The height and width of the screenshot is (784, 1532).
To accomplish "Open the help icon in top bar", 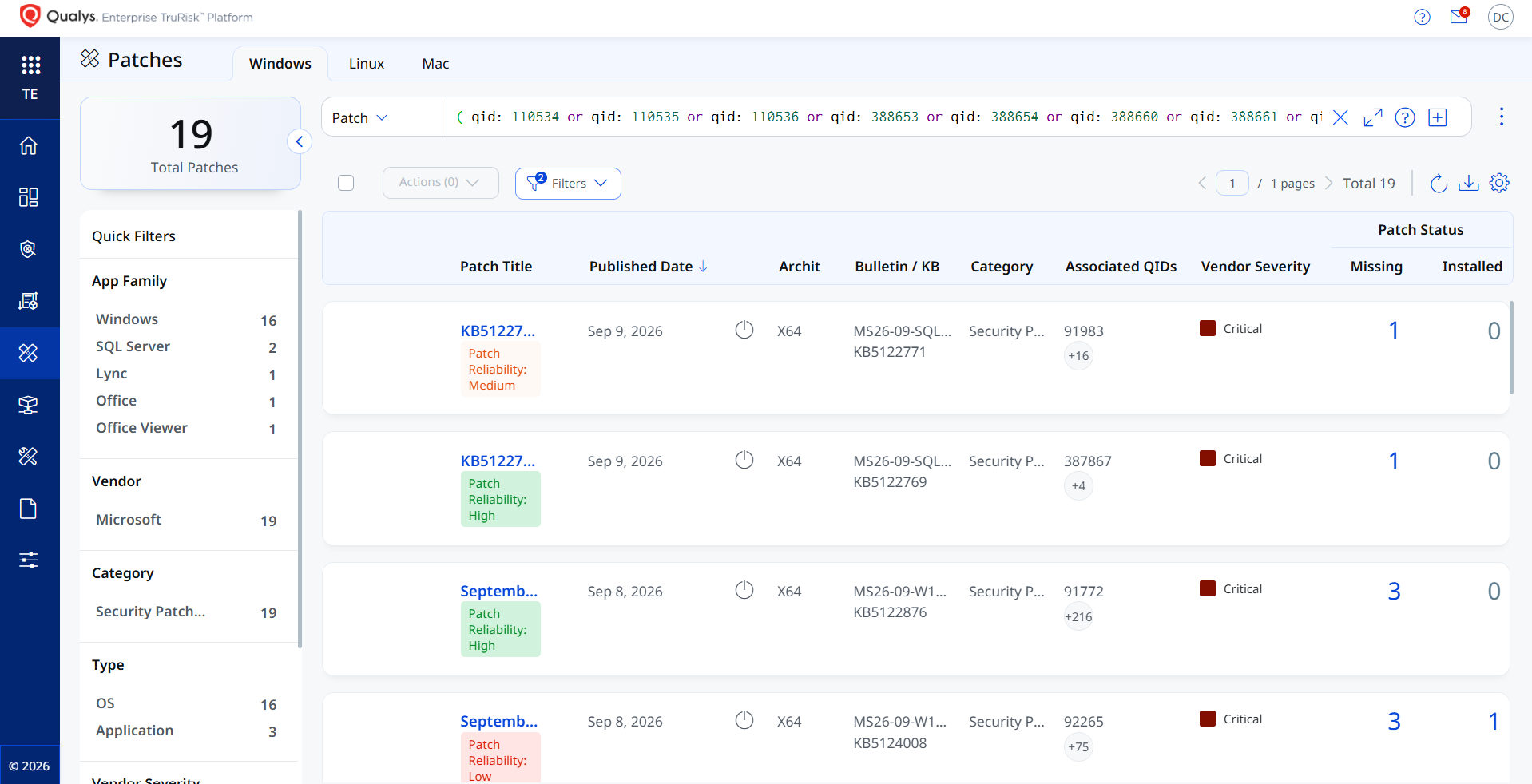I will click(1422, 17).
